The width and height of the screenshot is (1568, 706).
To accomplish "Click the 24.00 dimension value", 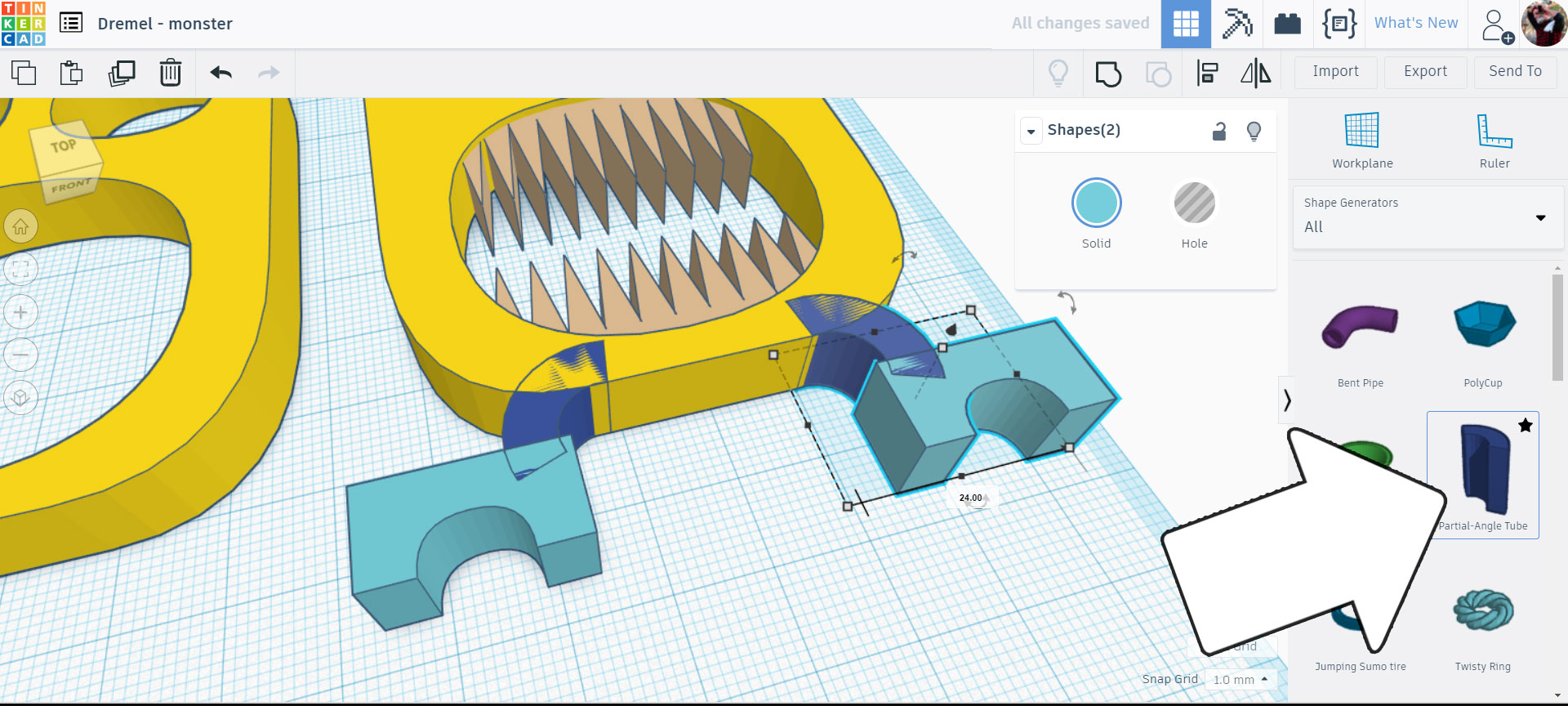I will (x=971, y=498).
